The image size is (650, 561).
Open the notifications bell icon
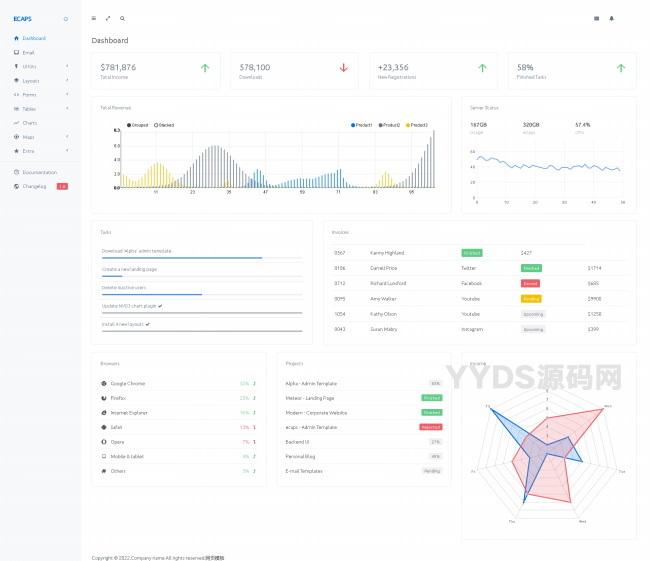(x=612, y=18)
